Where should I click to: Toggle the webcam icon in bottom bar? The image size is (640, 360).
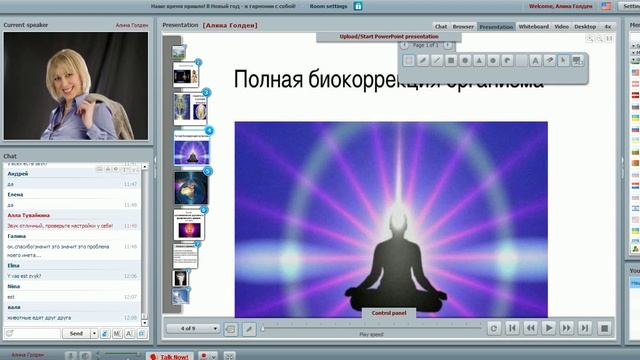[85, 356]
